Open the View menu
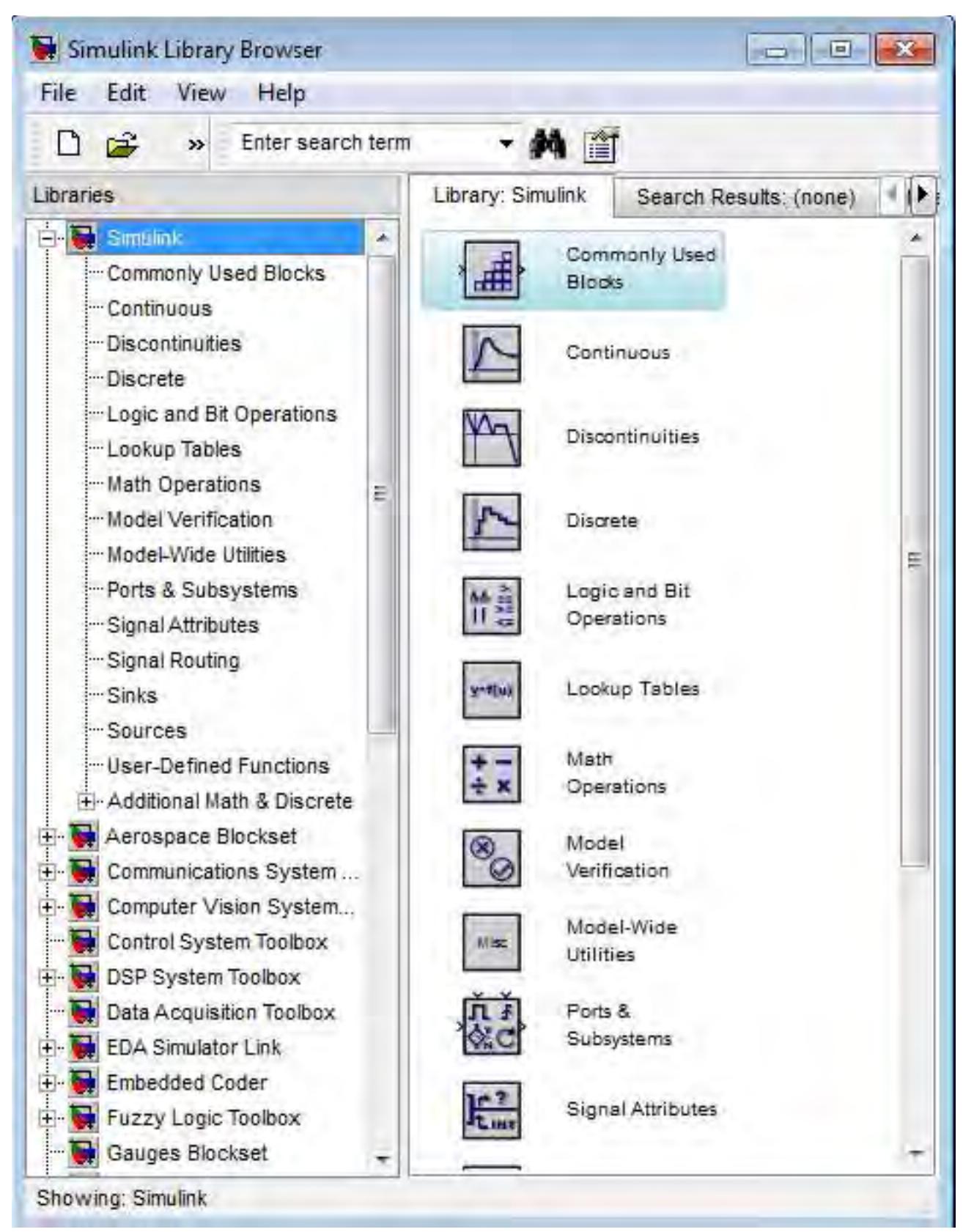Image resolution: width=963 pixels, height=1232 pixels. pyautogui.click(x=201, y=93)
